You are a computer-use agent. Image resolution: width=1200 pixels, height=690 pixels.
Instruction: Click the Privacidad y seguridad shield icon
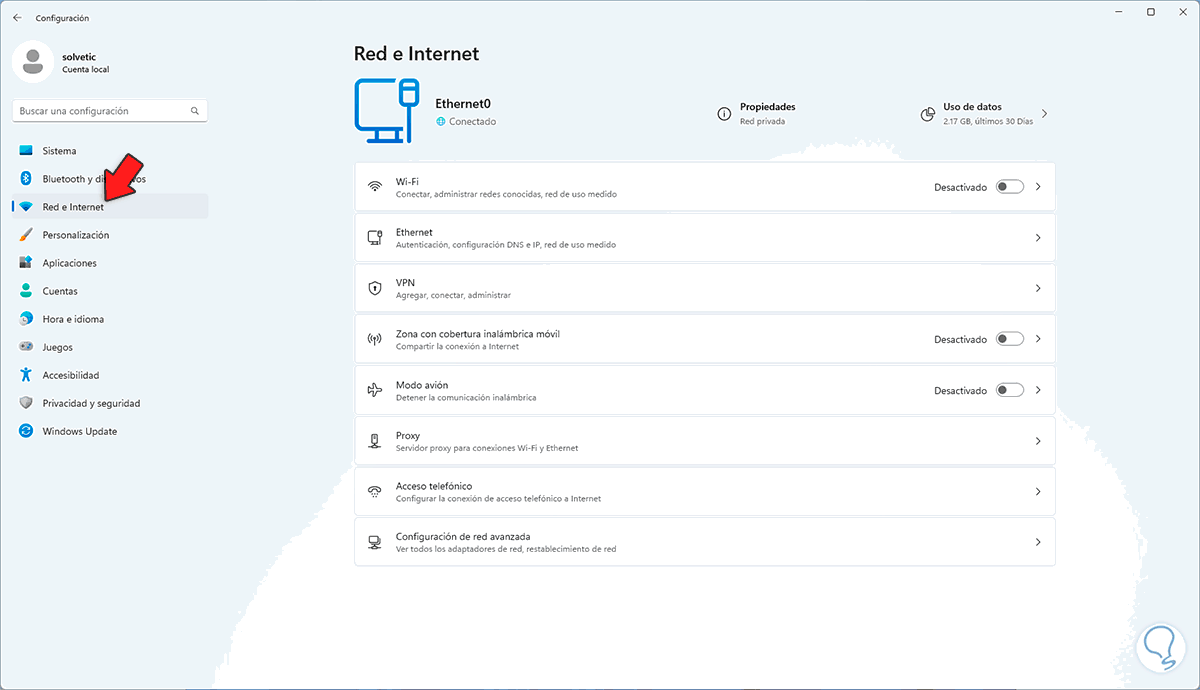pyautogui.click(x=26, y=403)
